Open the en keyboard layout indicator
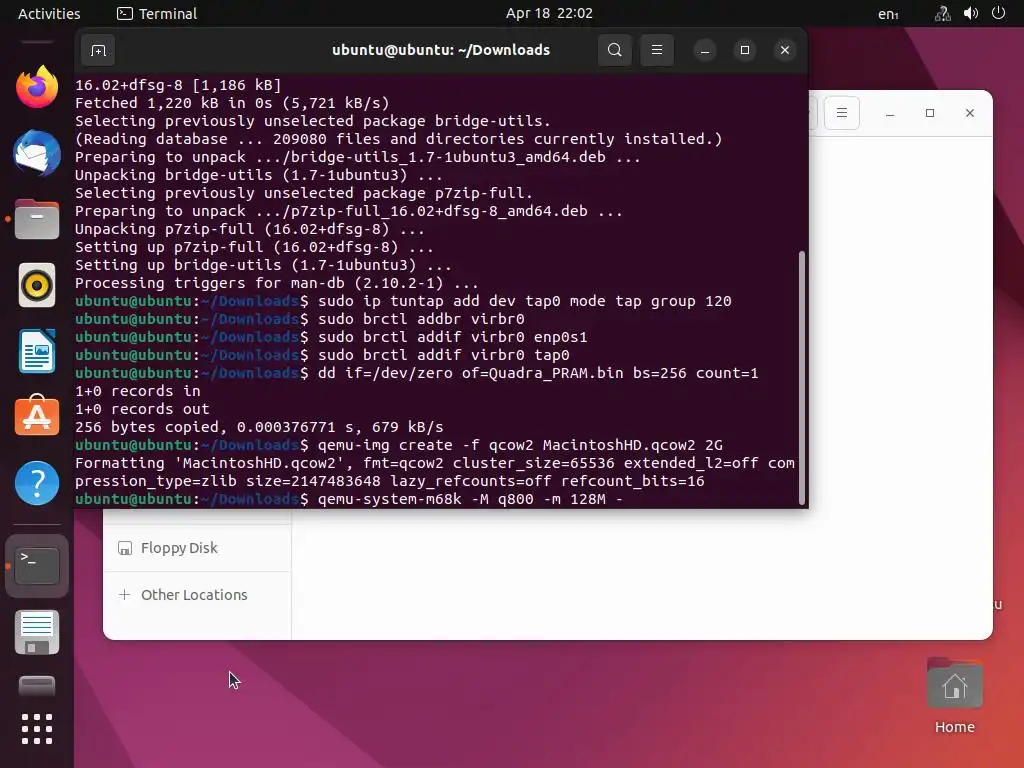Image resolution: width=1024 pixels, height=768 pixels. (x=888, y=14)
